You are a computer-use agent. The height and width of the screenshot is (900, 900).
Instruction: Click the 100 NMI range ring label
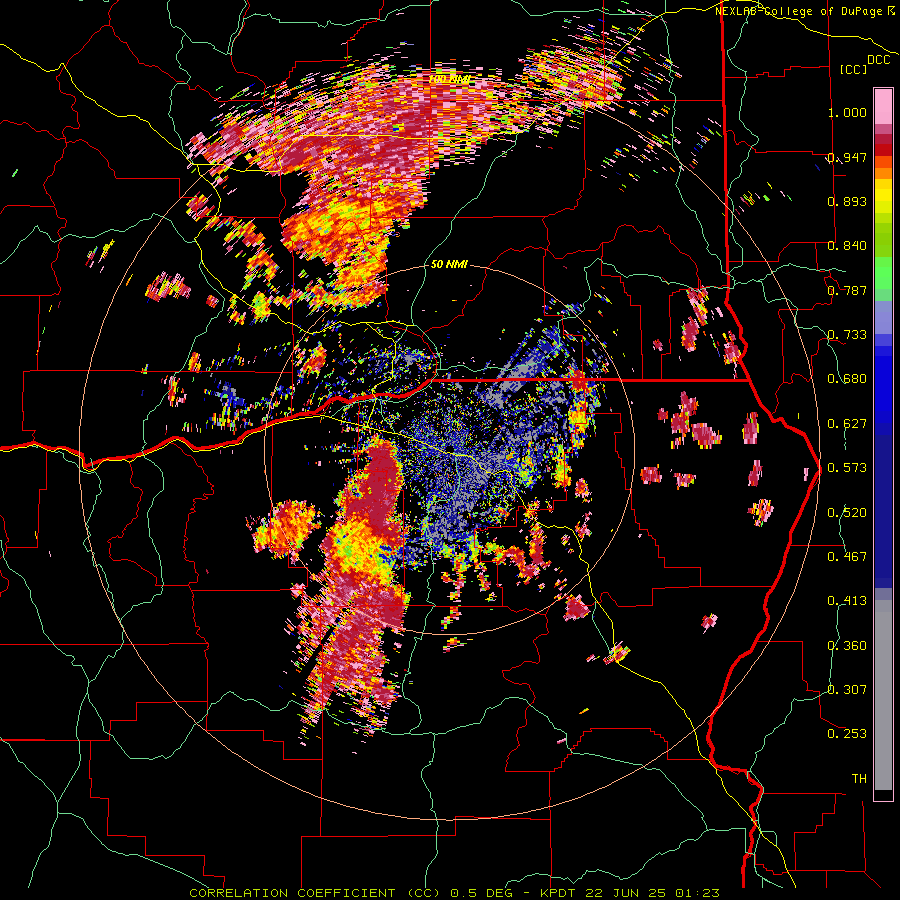click(449, 79)
